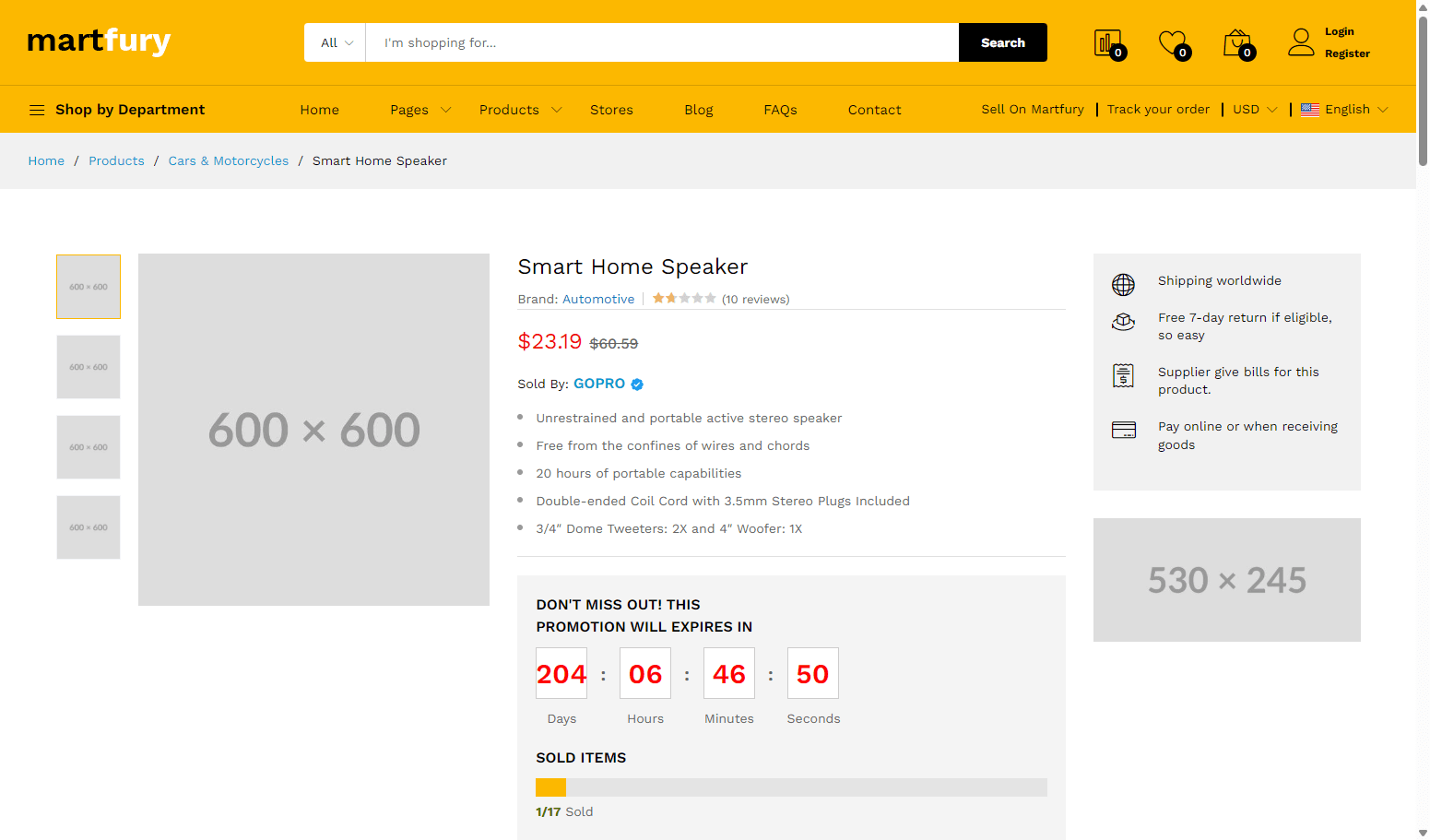Open the English language dropdown

(1344, 110)
